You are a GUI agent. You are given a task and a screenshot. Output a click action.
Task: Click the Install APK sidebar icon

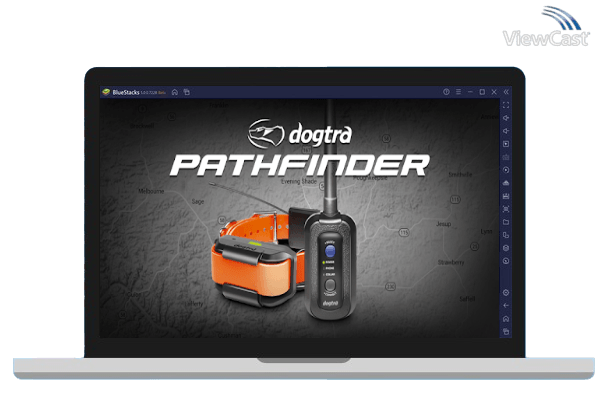[506, 183]
